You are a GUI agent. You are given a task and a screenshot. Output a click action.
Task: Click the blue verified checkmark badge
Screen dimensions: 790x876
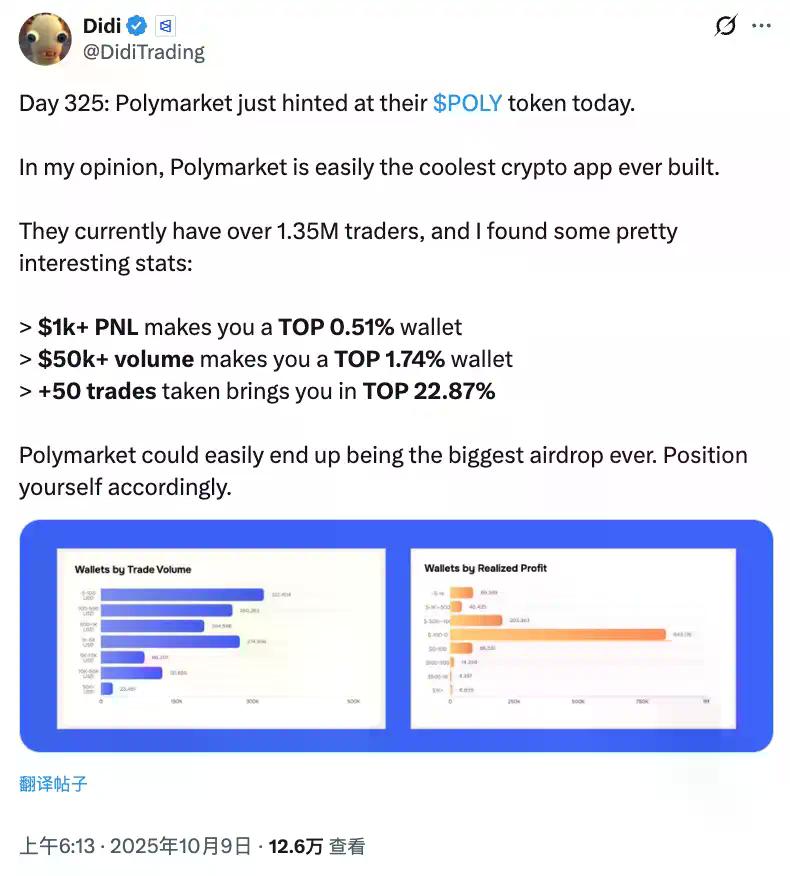135,25
